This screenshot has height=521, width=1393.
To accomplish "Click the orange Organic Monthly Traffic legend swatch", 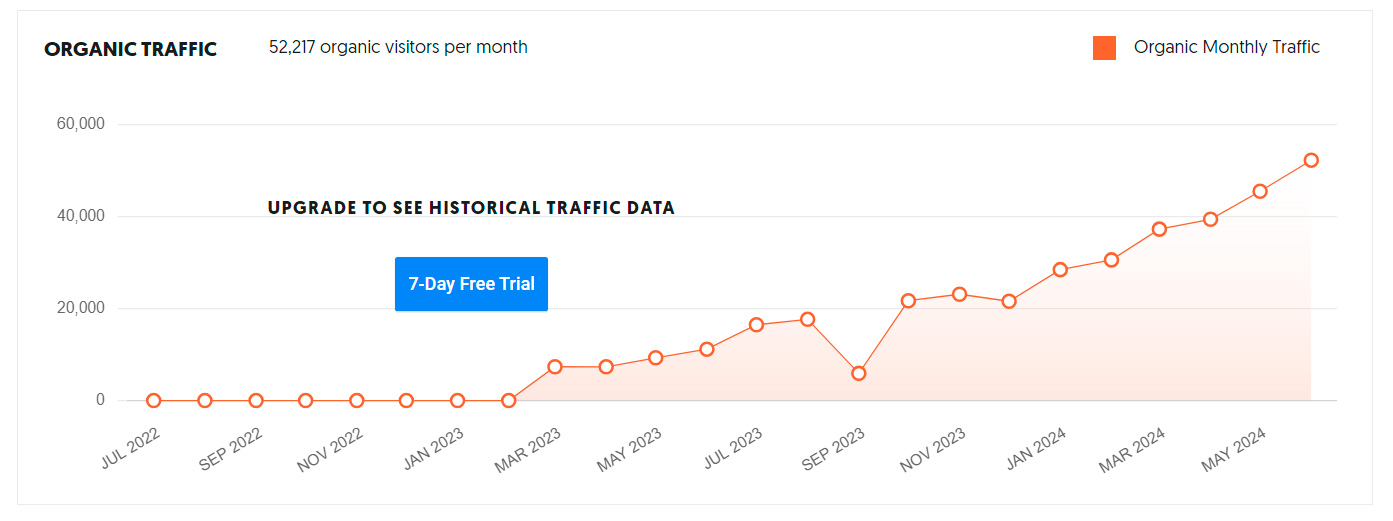I will 1104,47.
